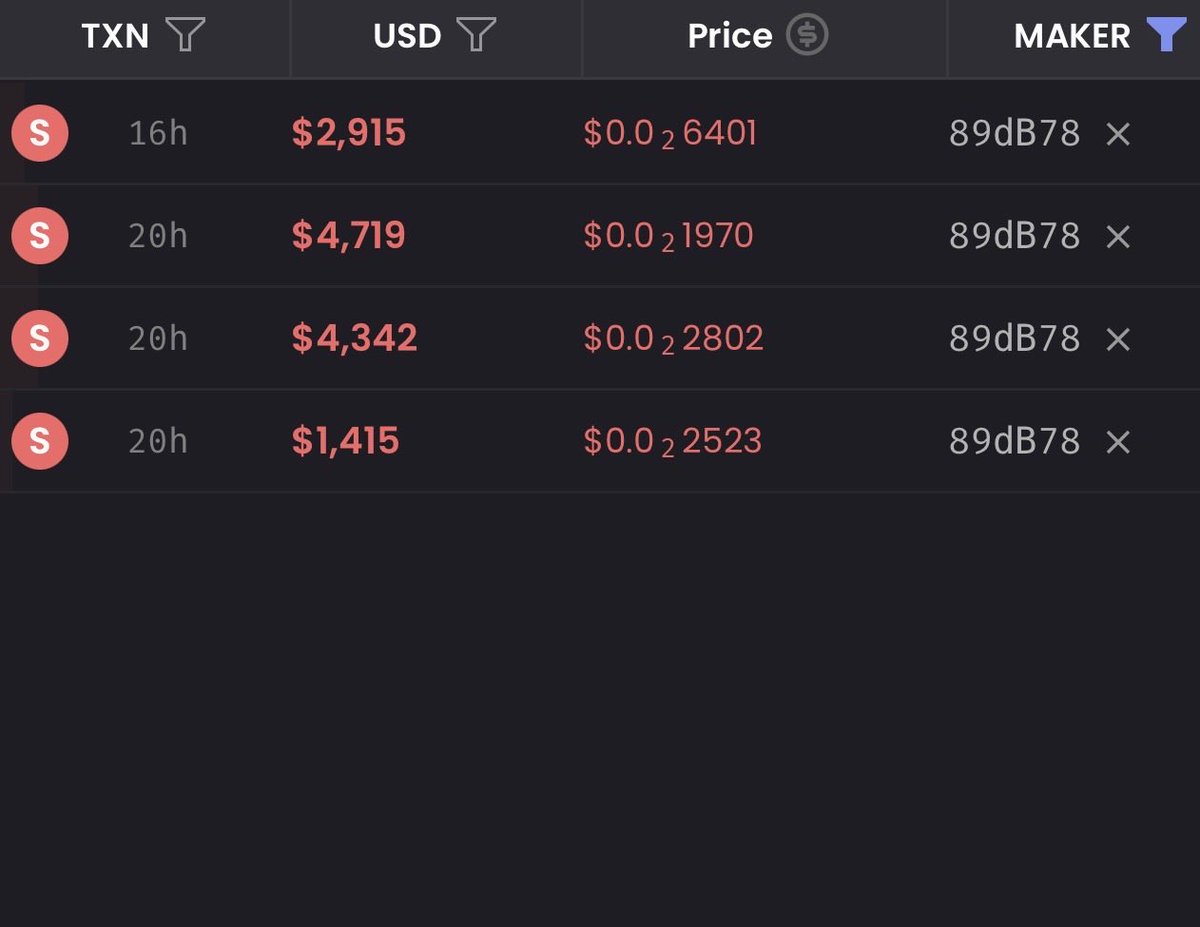Click the sell badge on the $4,719 row
The height and width of the screenshot is (927, 1200).
tap(40, 236)
